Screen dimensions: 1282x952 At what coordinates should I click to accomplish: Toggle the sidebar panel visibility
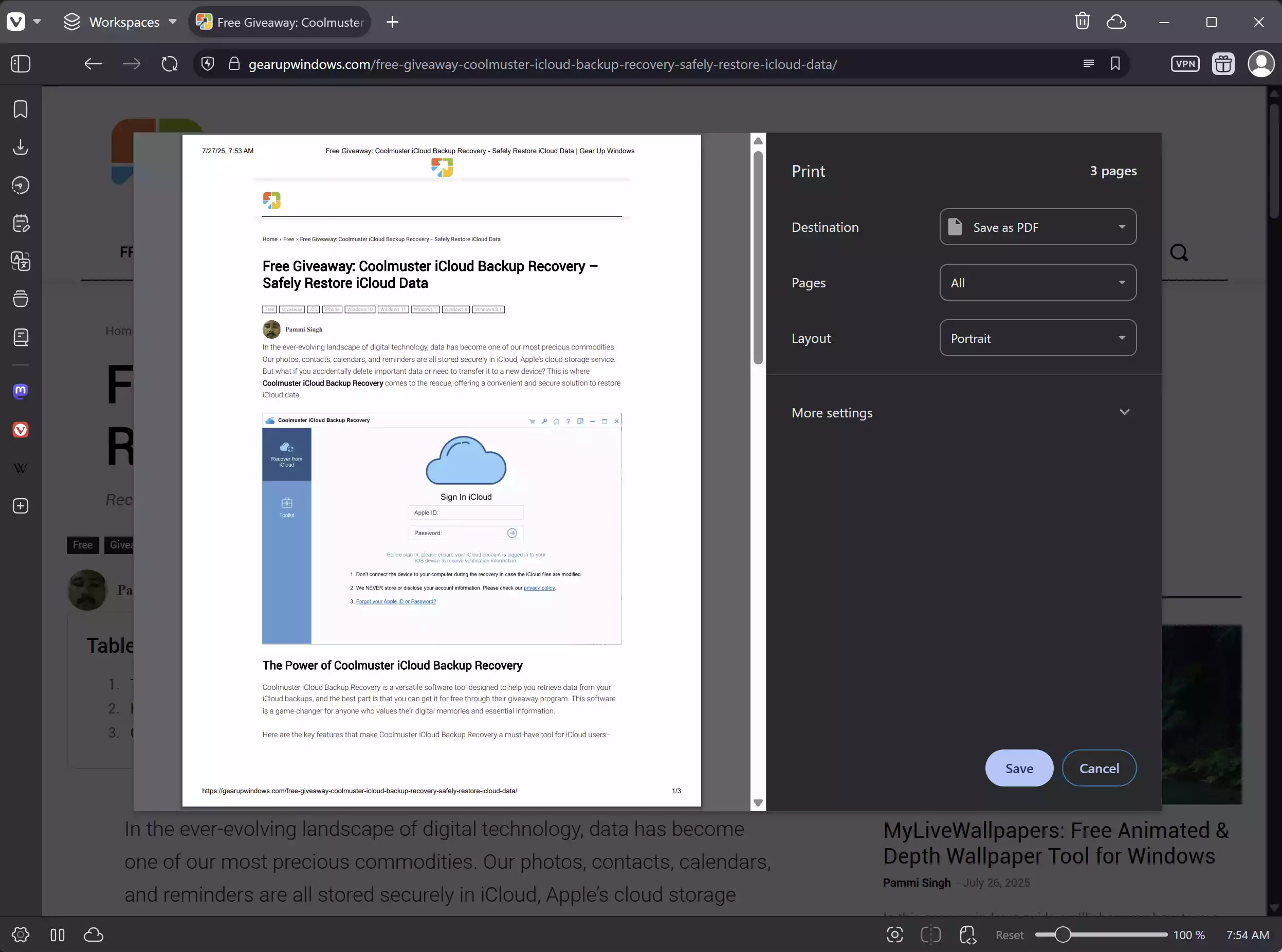coord(21,64)
